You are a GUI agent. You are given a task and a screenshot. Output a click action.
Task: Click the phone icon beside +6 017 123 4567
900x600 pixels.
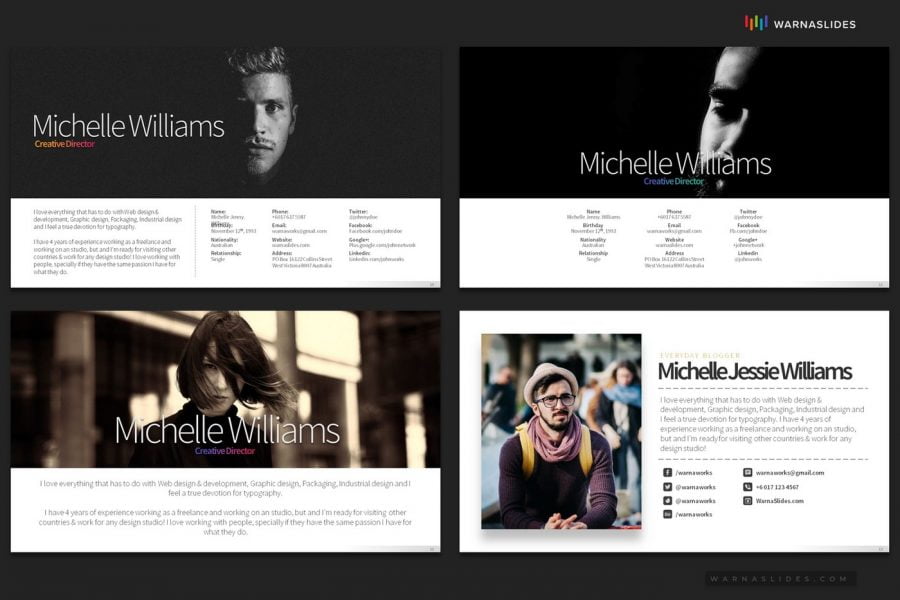[747, 487]
